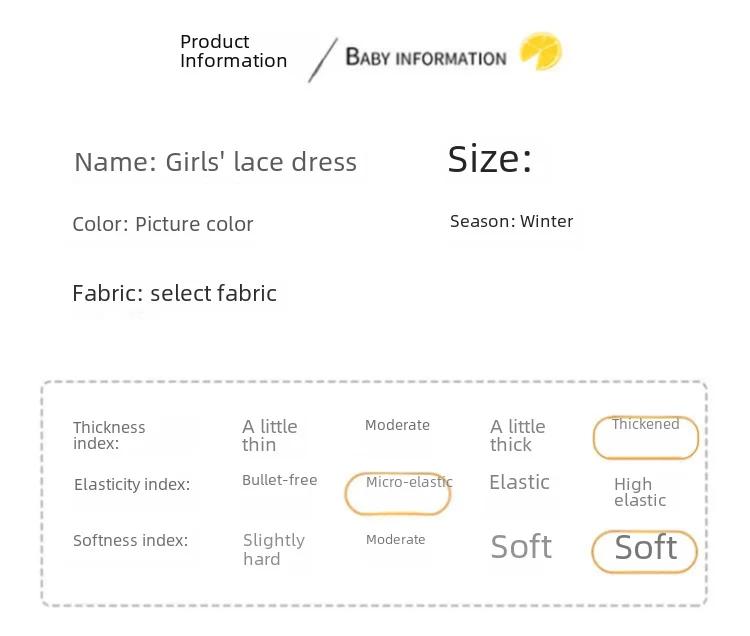
Task: Select the Micro-elastic elasticity option
Action: point(398,493)
